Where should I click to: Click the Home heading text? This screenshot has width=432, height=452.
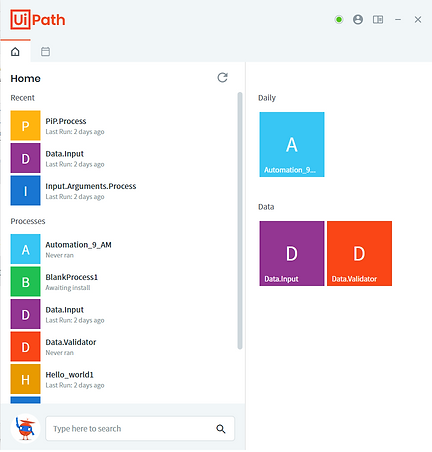click(25, 78)
